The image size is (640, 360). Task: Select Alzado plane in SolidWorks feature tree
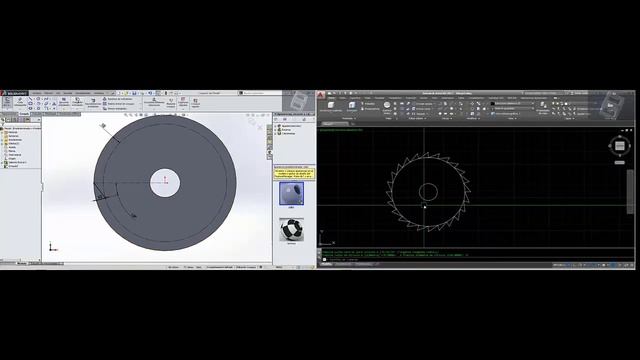[12, 147]
